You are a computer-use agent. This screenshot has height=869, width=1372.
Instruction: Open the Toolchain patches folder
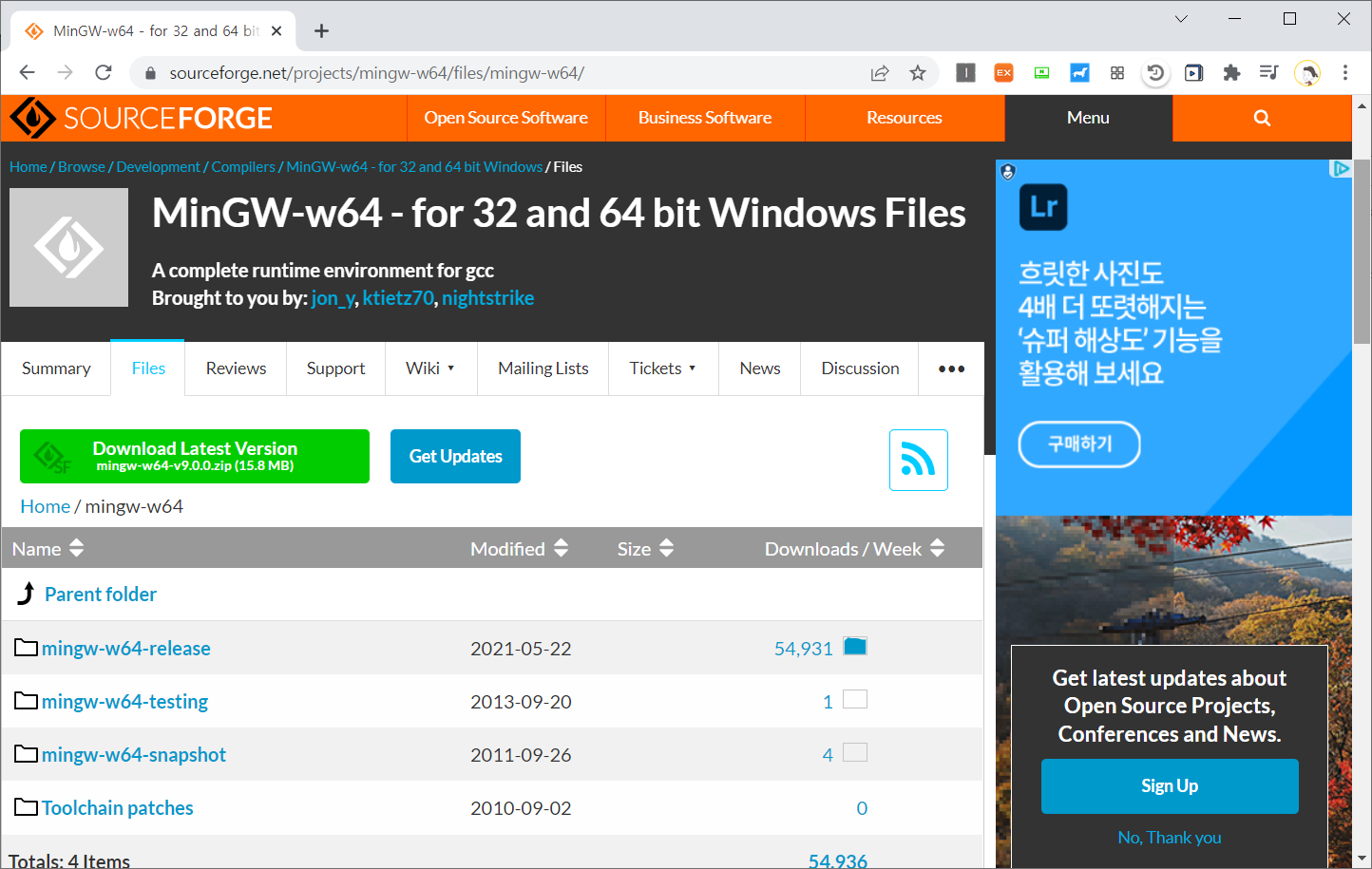tap(118, 807)
